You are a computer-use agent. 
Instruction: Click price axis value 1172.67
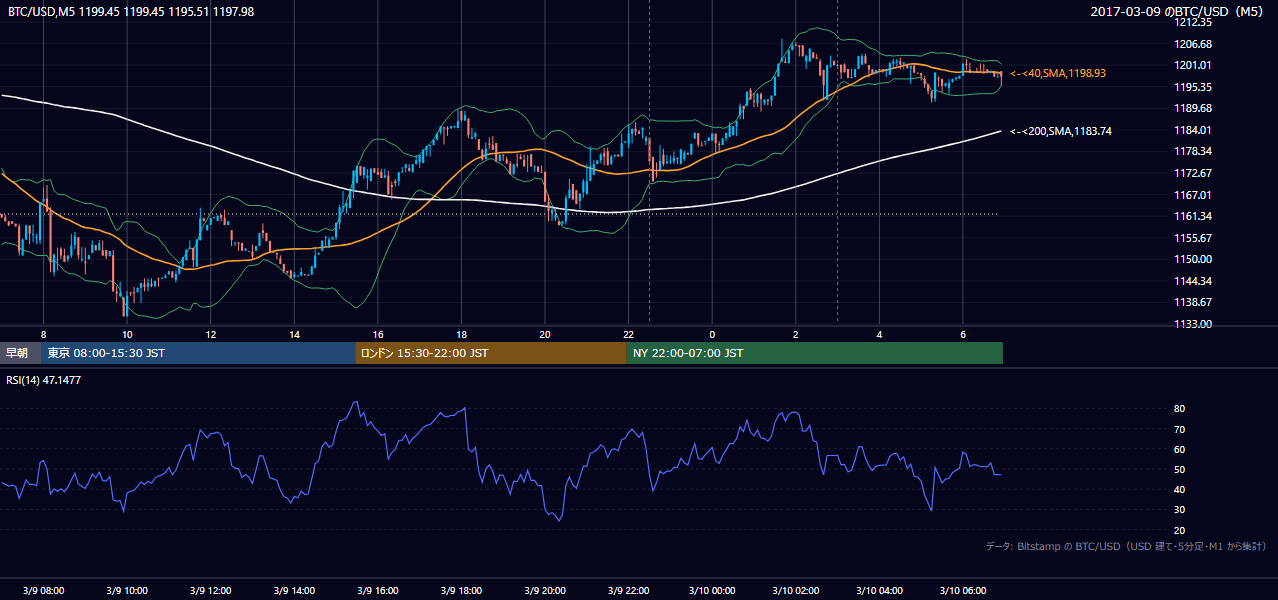(x=1194, y=173)
